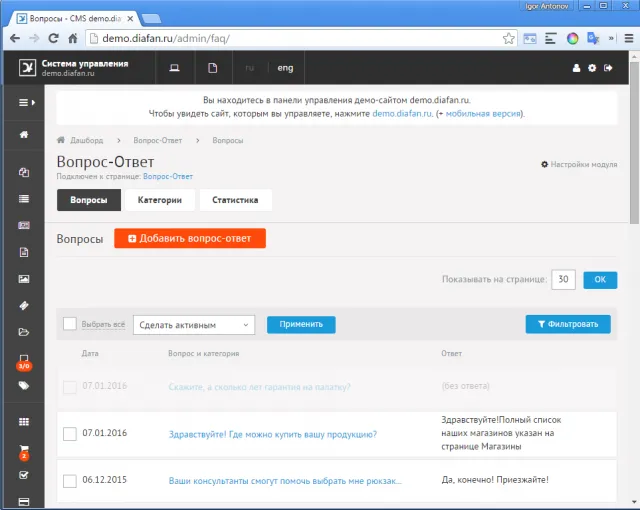Open question about tent warranty years
640x510 pixels.
[259, 387]
